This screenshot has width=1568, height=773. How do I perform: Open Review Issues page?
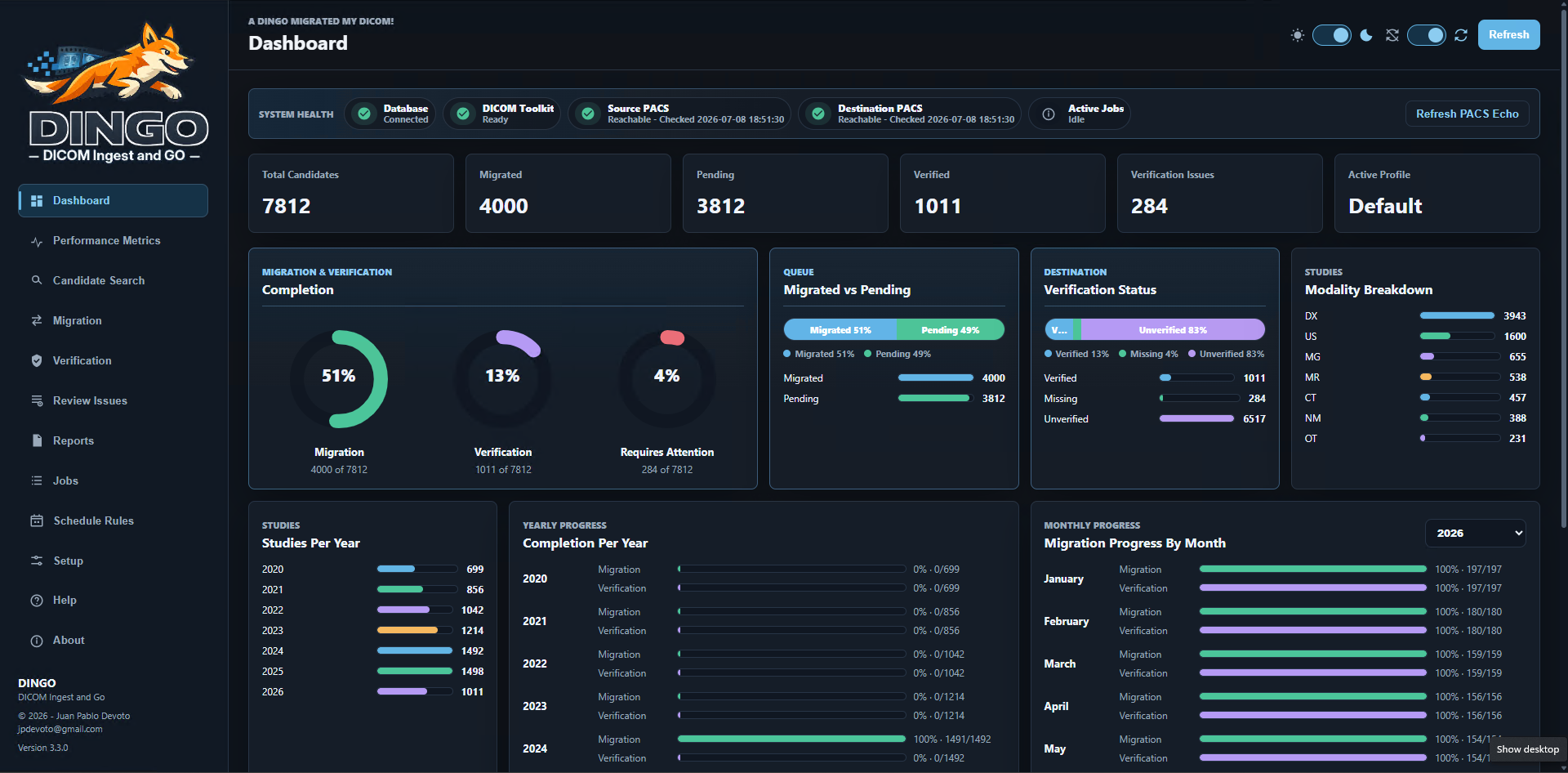(x=113, y=400)
